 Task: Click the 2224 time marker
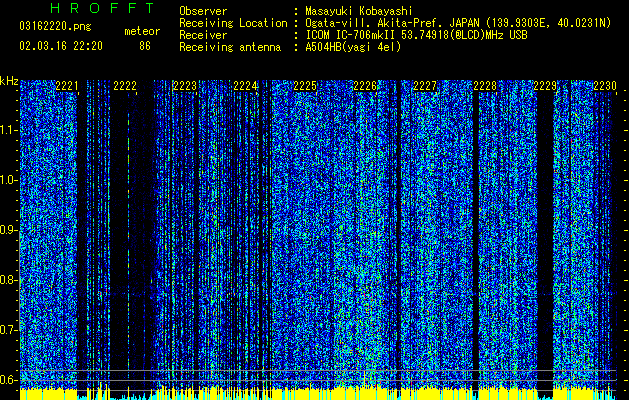(245, 86)
